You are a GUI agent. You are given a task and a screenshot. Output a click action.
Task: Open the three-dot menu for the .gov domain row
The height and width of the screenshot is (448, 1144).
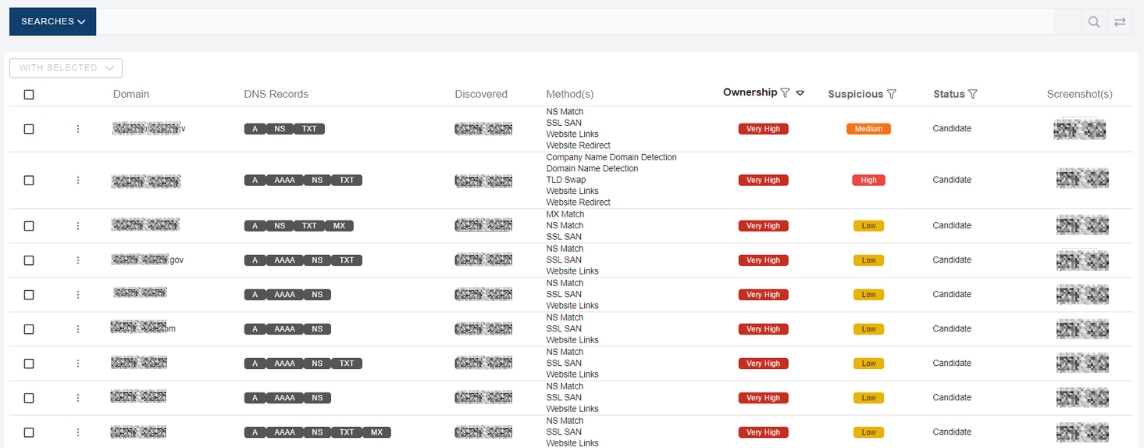[78, 260]
